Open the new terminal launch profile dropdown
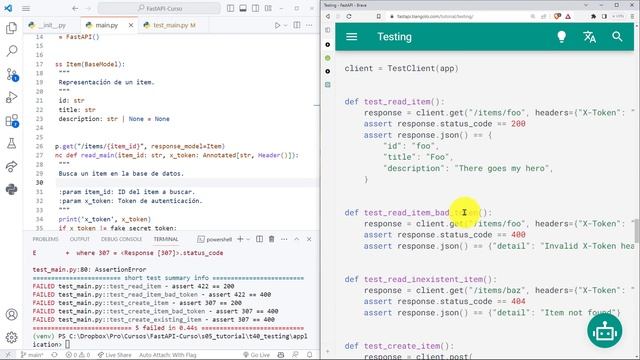 tap(248, 239)
